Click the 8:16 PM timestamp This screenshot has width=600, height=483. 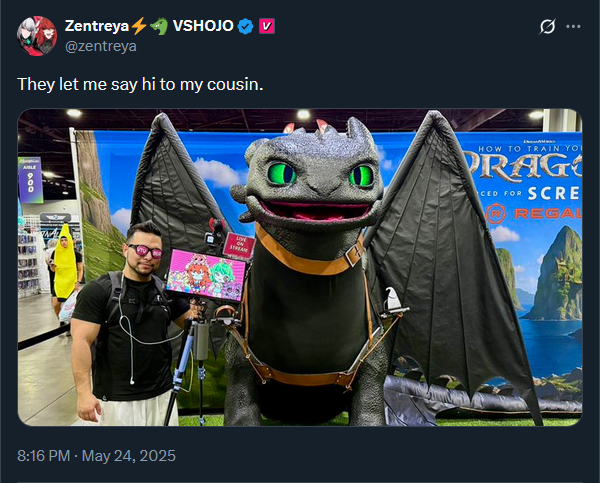(44, 456)
